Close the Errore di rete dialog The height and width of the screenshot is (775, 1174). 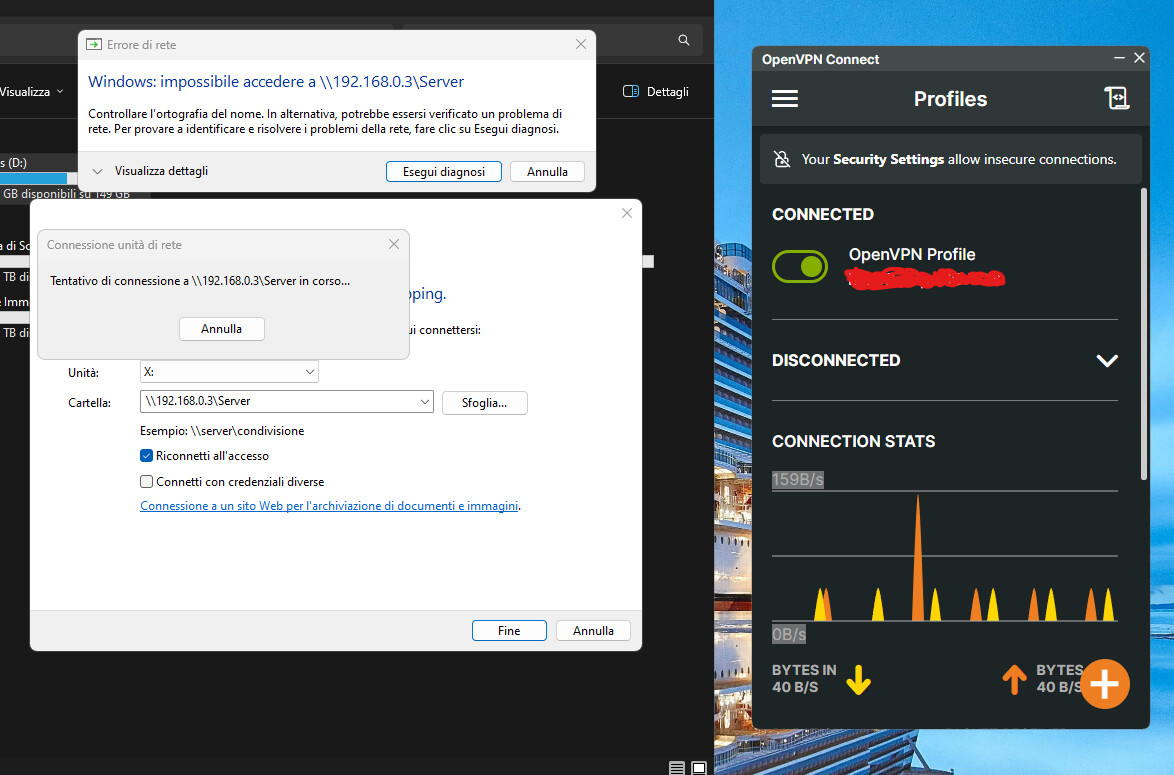pos(580,44)
